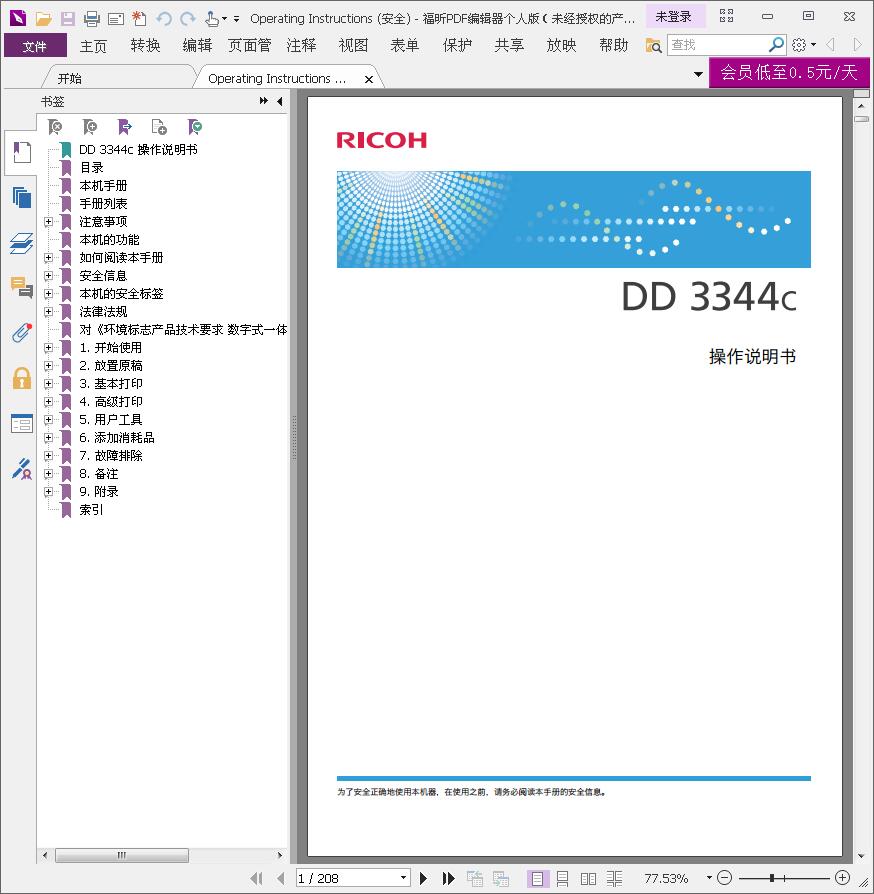Open the page number dropdown

[x=403, y=878]
